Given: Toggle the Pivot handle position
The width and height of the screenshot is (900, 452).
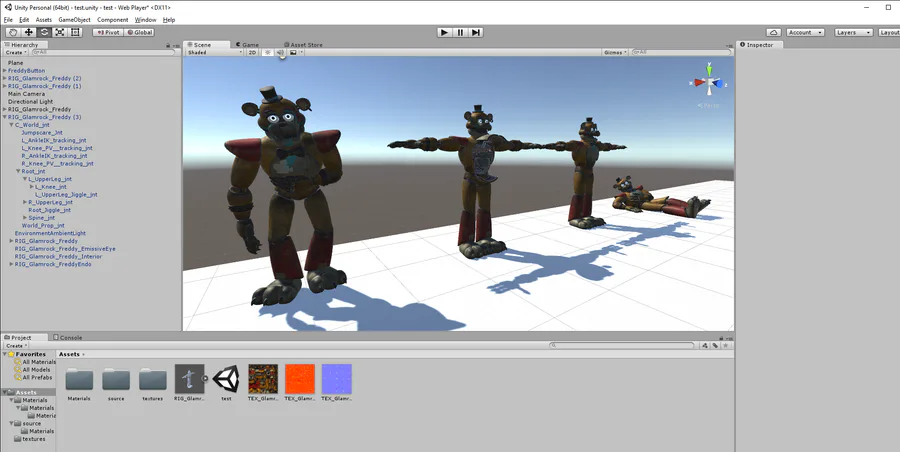Looking at the screenshot, I should (x=108, y=33).
